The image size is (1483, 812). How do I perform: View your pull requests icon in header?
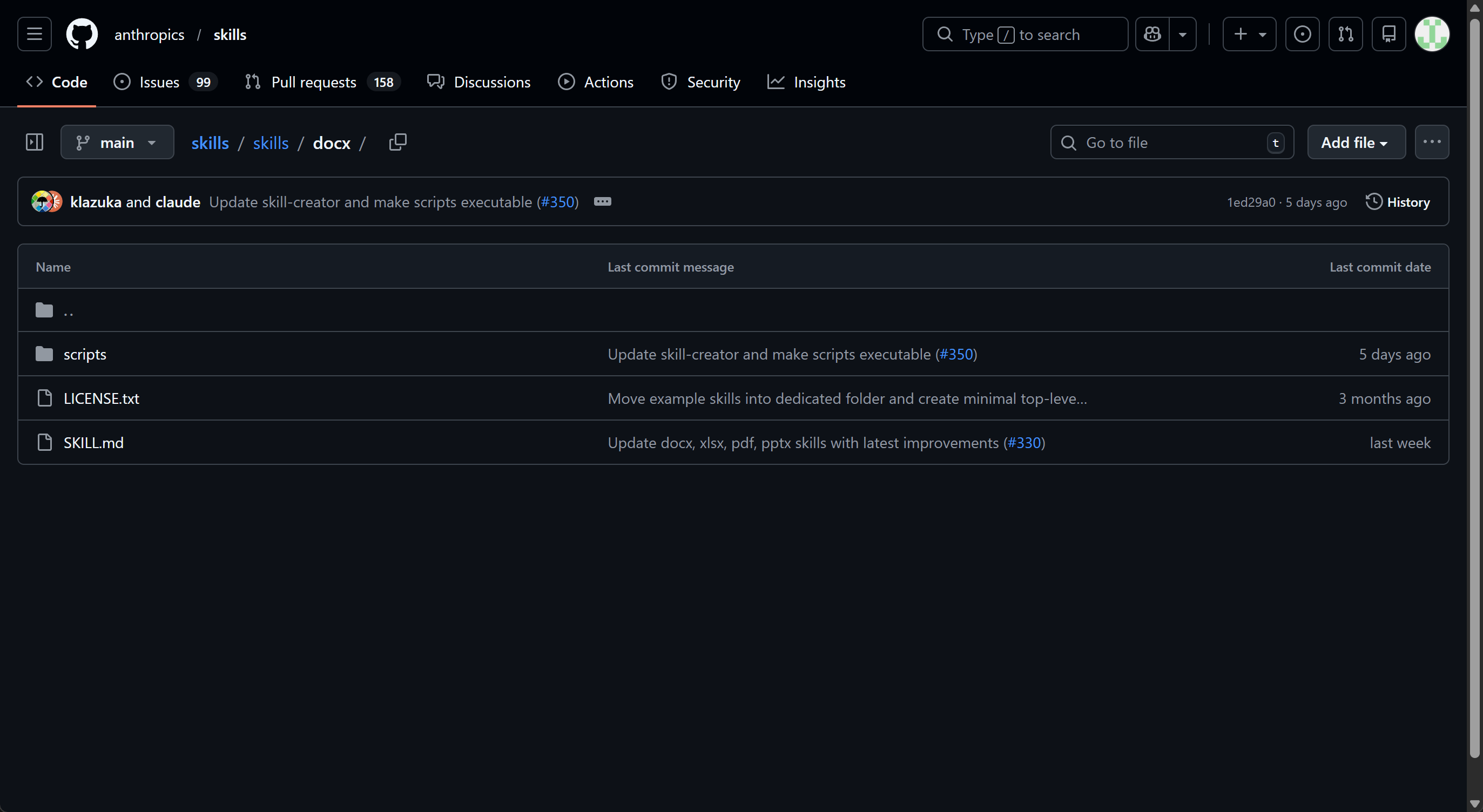point(1345,34)
